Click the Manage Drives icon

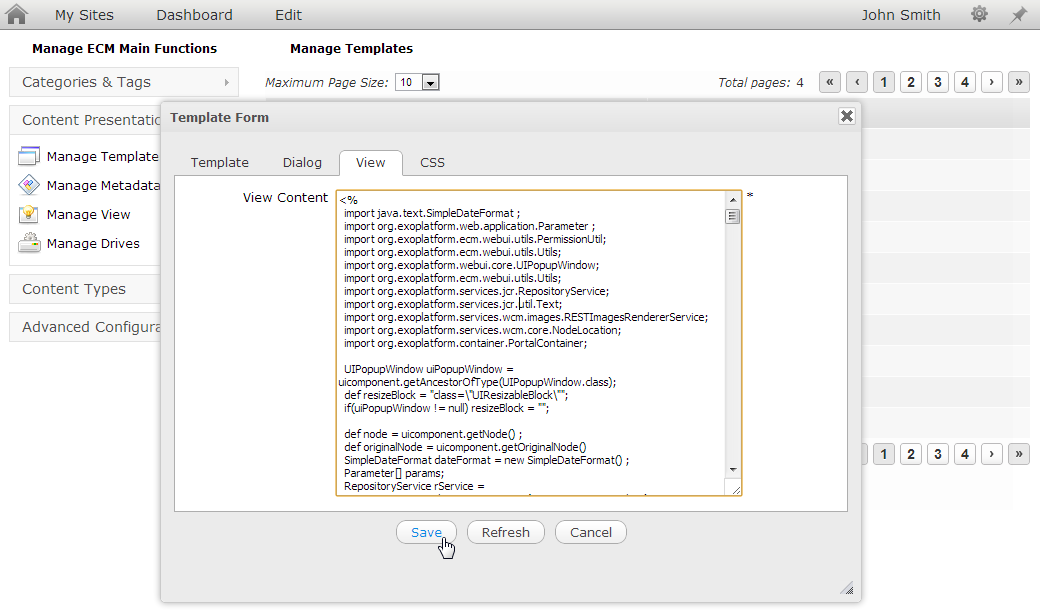29,243
